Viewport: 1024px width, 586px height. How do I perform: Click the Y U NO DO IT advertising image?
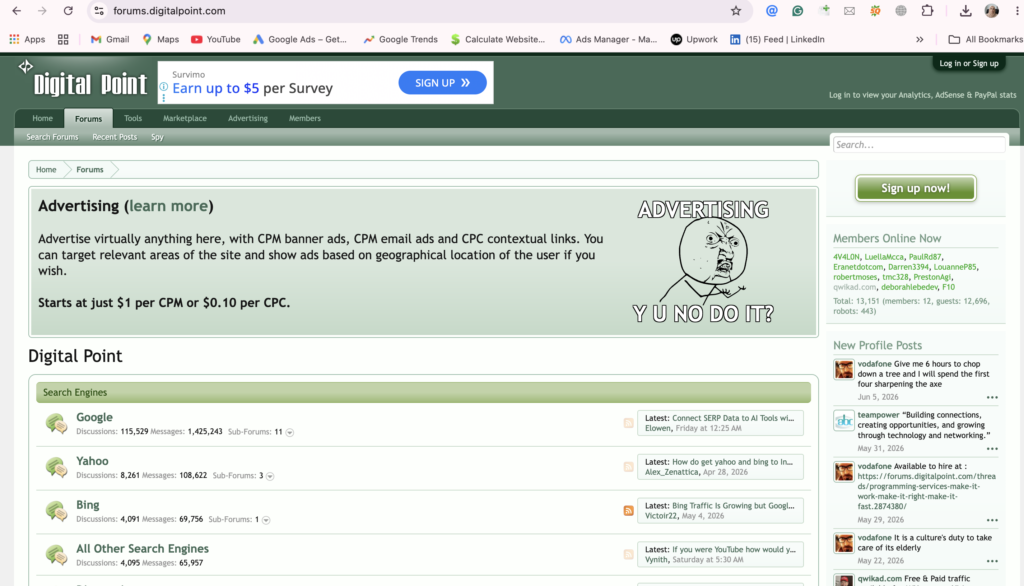coord(703,261)
